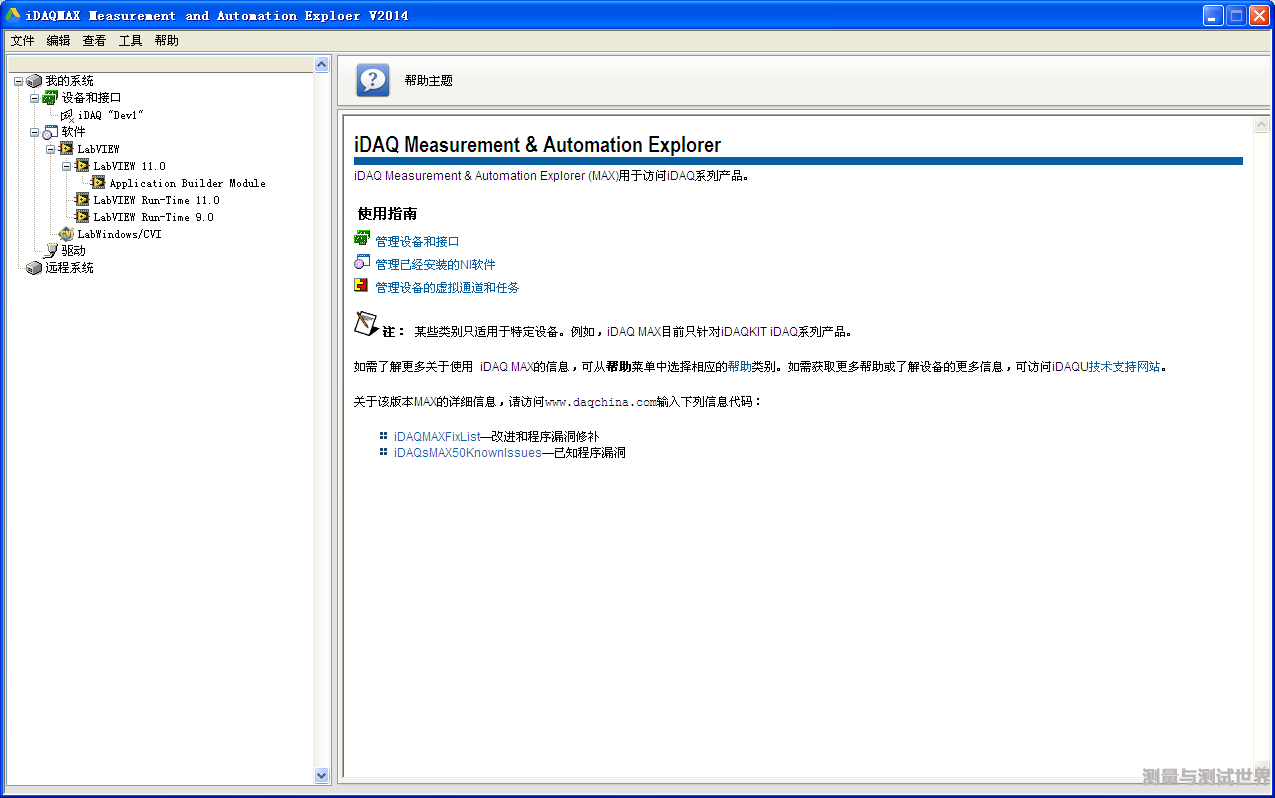Click the LabVIEW 11.0 icon
1275x798 pixels.
click(82, 166)
